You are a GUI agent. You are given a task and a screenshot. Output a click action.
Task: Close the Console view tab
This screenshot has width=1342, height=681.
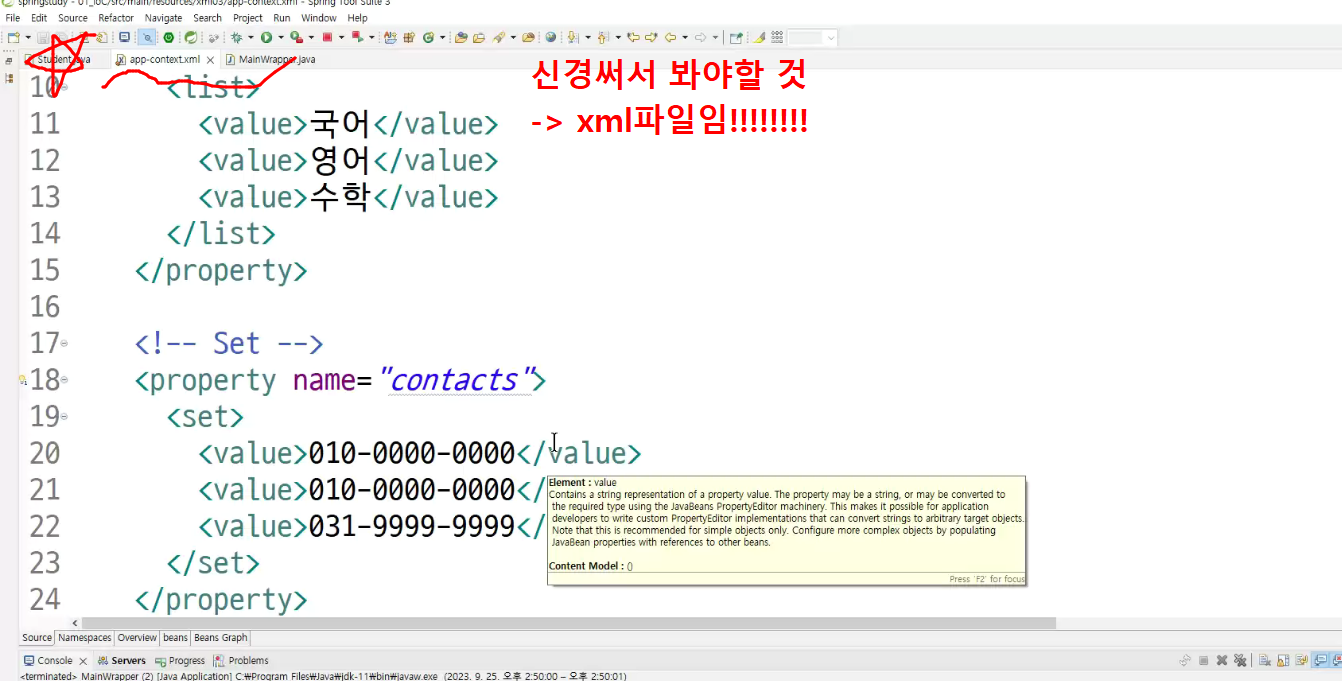83,661
